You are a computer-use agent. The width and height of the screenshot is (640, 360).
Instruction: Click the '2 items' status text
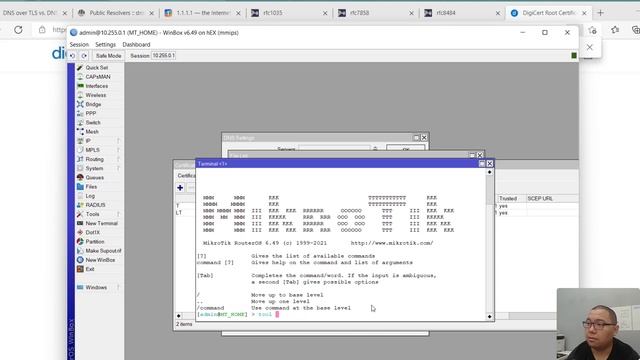(x=184, y=324)
